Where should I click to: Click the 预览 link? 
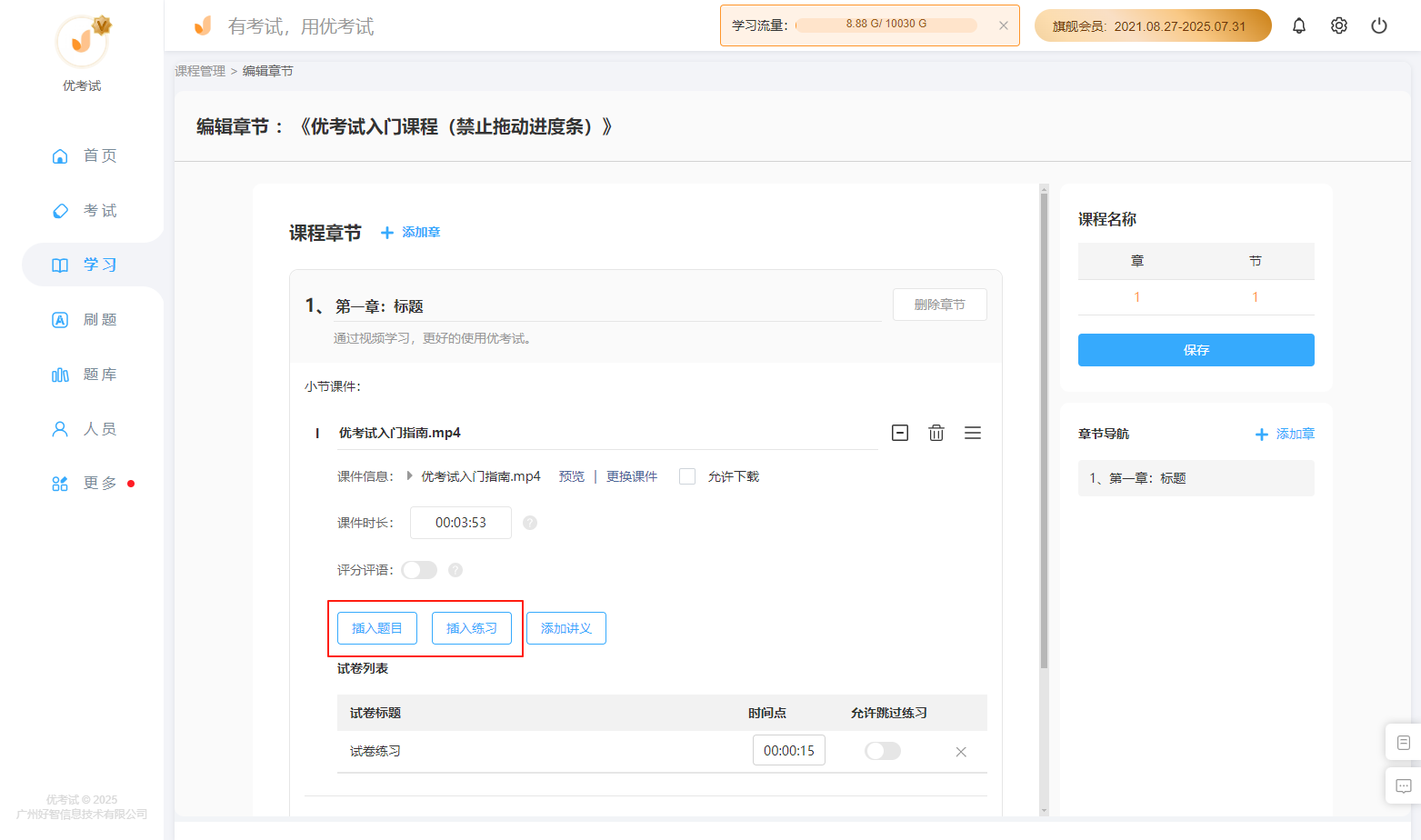coord(572,476)
